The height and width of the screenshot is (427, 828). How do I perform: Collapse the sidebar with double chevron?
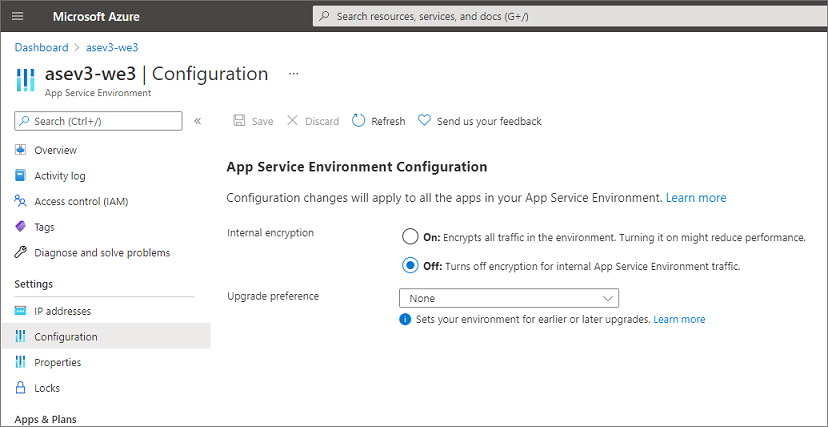[197, 121]
